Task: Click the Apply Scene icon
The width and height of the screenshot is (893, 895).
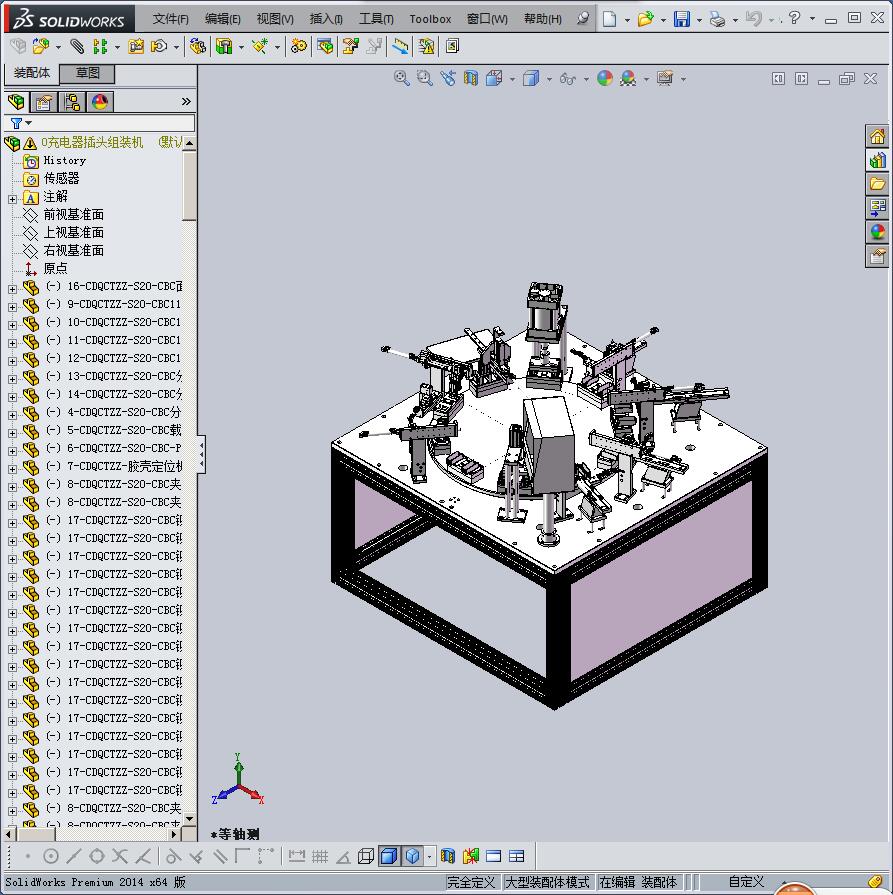Action: click(x=628, y=78)
